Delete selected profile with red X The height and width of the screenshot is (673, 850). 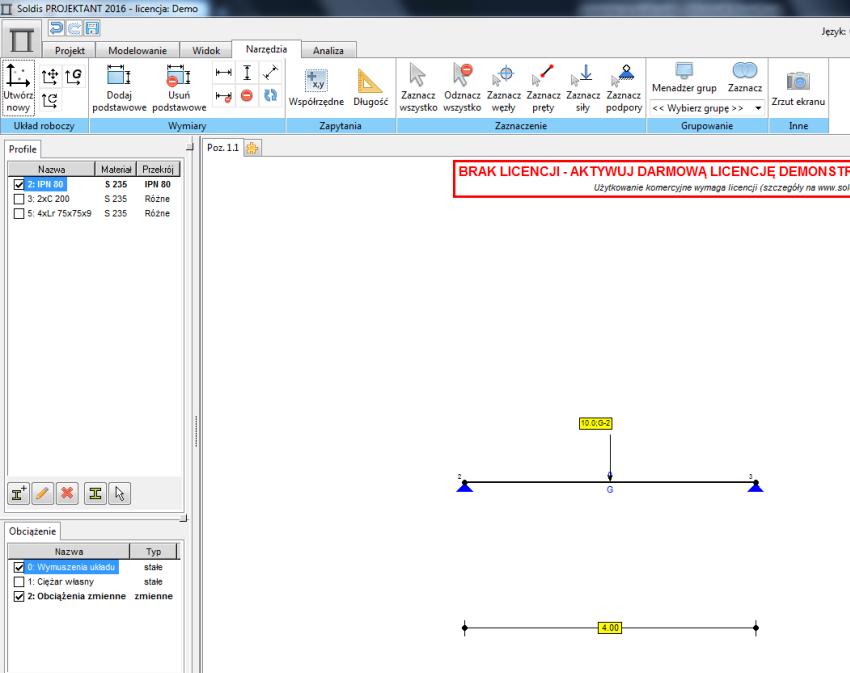tap(67, 493)
